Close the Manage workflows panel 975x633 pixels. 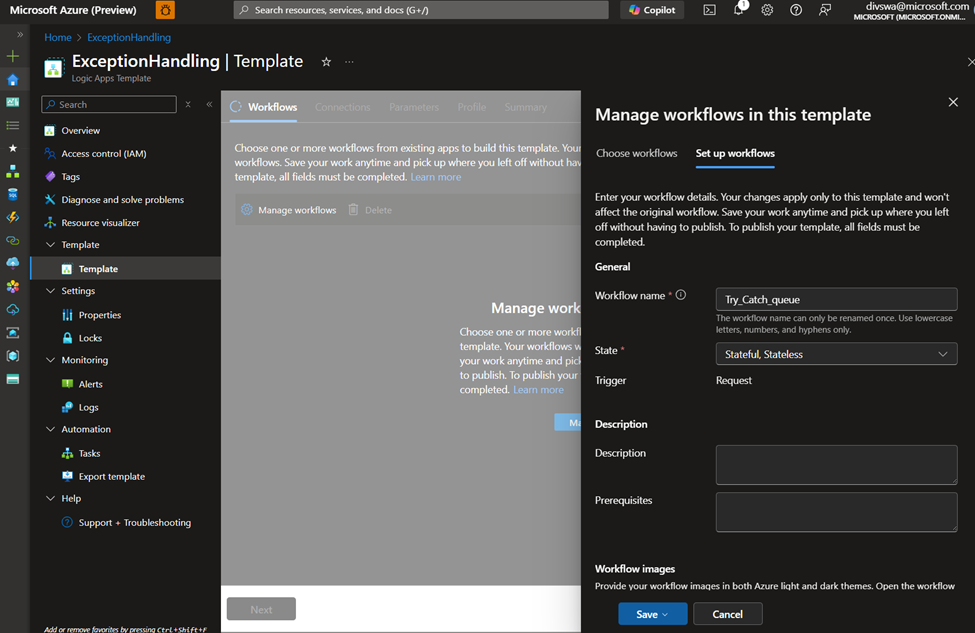[x=953, y=102]
